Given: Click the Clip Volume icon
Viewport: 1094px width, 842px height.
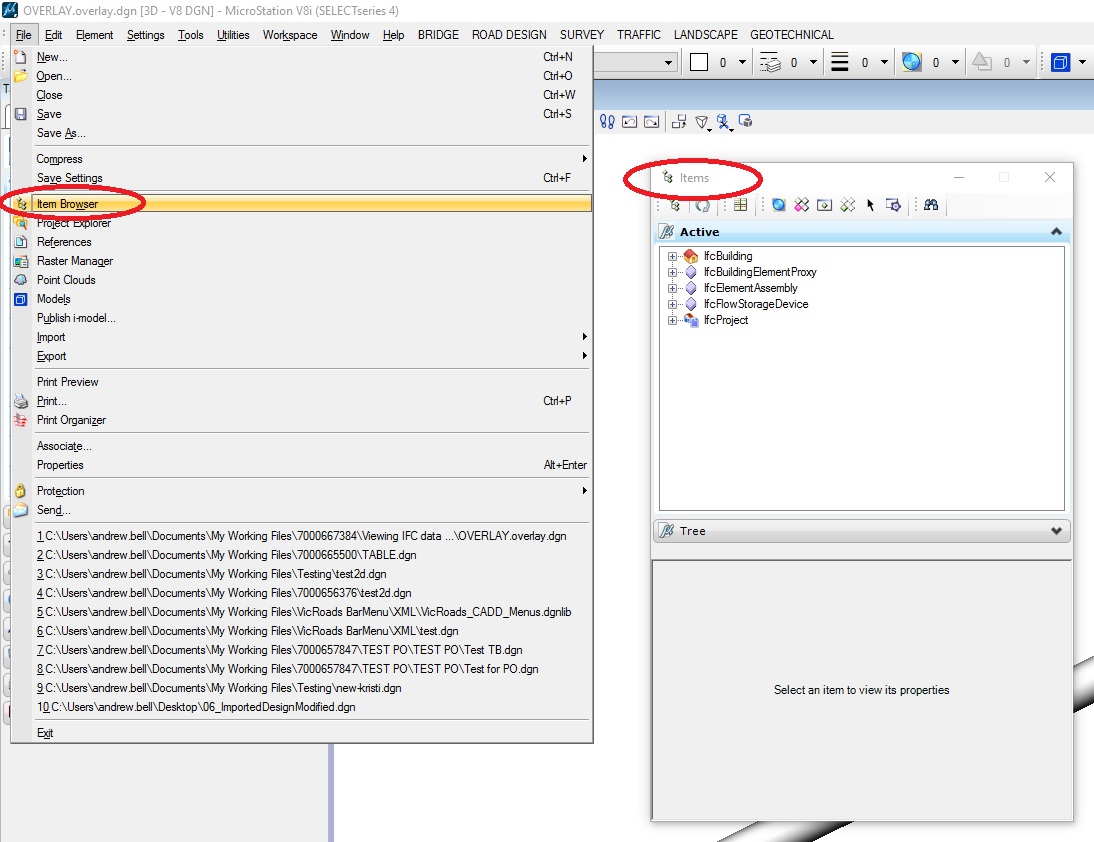Looking at the screenshot, I should (724, 123).
